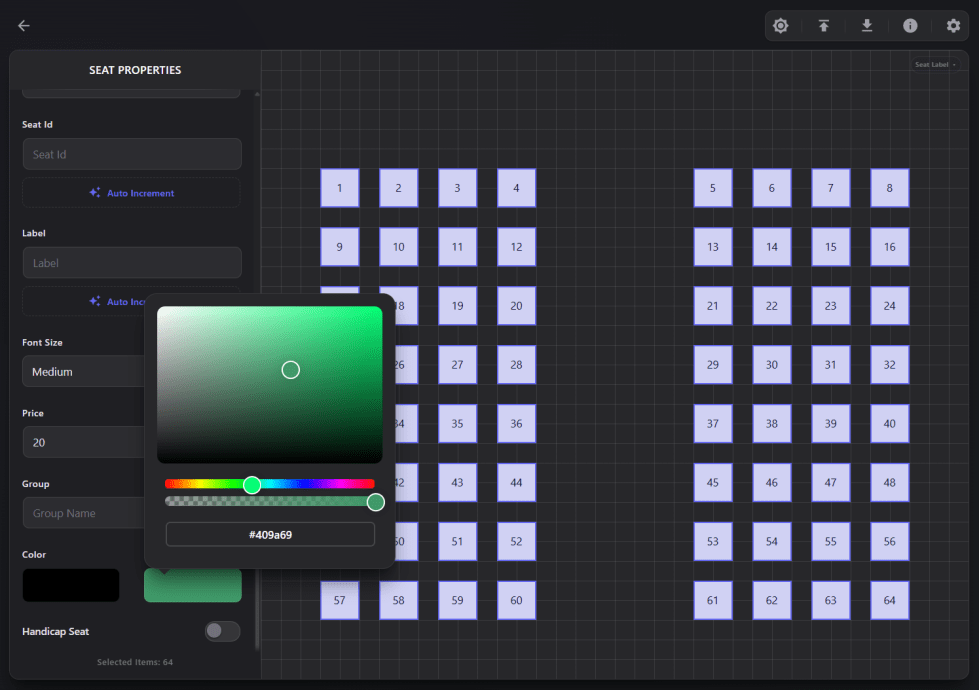This screenshot has height=690, width=979.
Task: Open the settings gear icon
Action: pyautogui.click(x=953, y=26)
